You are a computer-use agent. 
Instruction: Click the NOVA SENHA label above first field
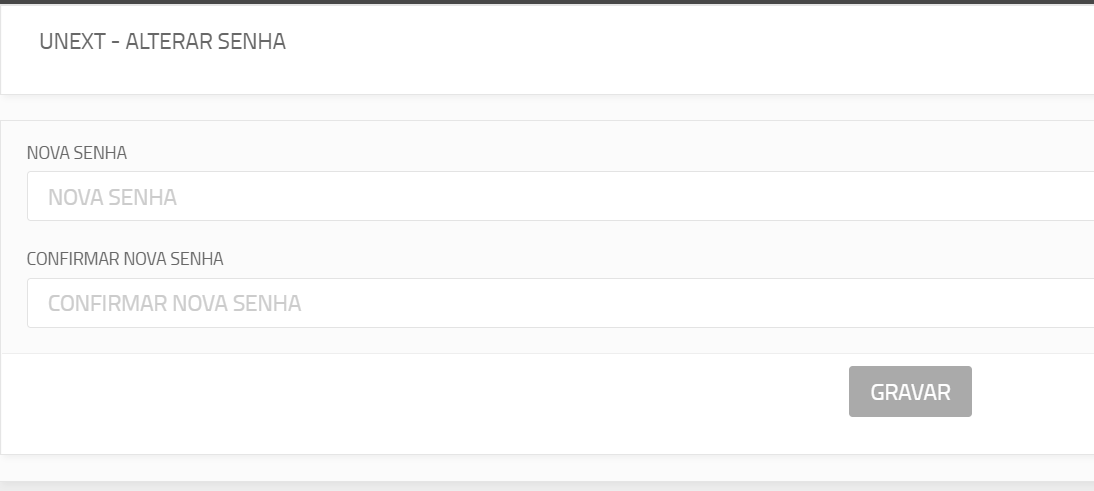point(77,153)
